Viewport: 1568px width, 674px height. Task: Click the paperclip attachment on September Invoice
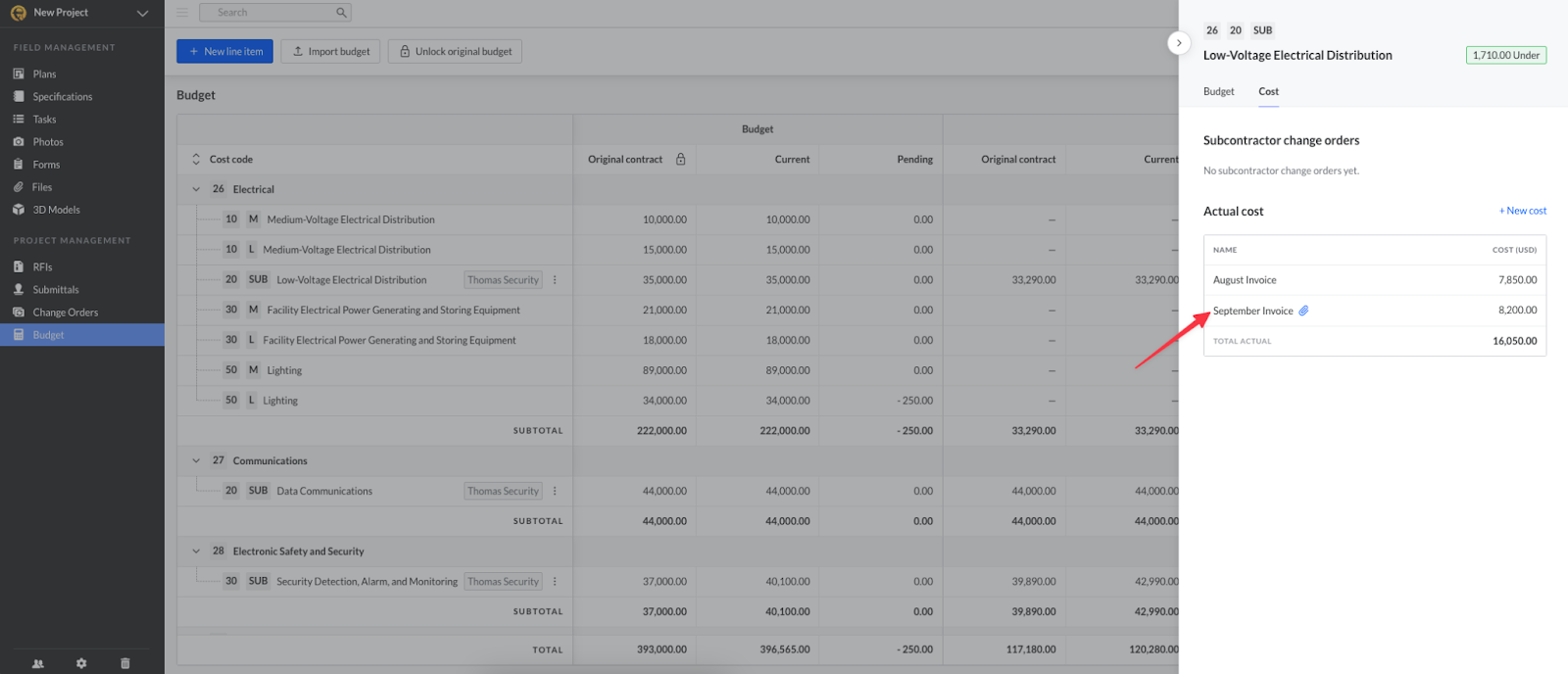[x=1303, y=311]
